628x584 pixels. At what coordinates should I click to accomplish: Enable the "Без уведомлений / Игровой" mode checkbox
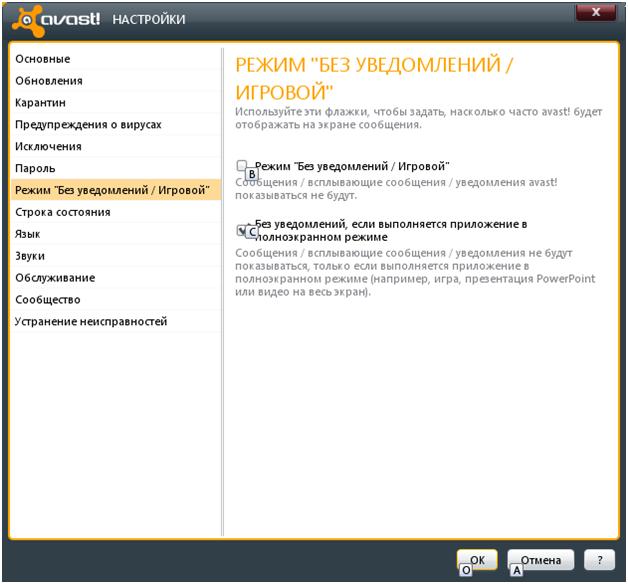[x=242, y=165]
